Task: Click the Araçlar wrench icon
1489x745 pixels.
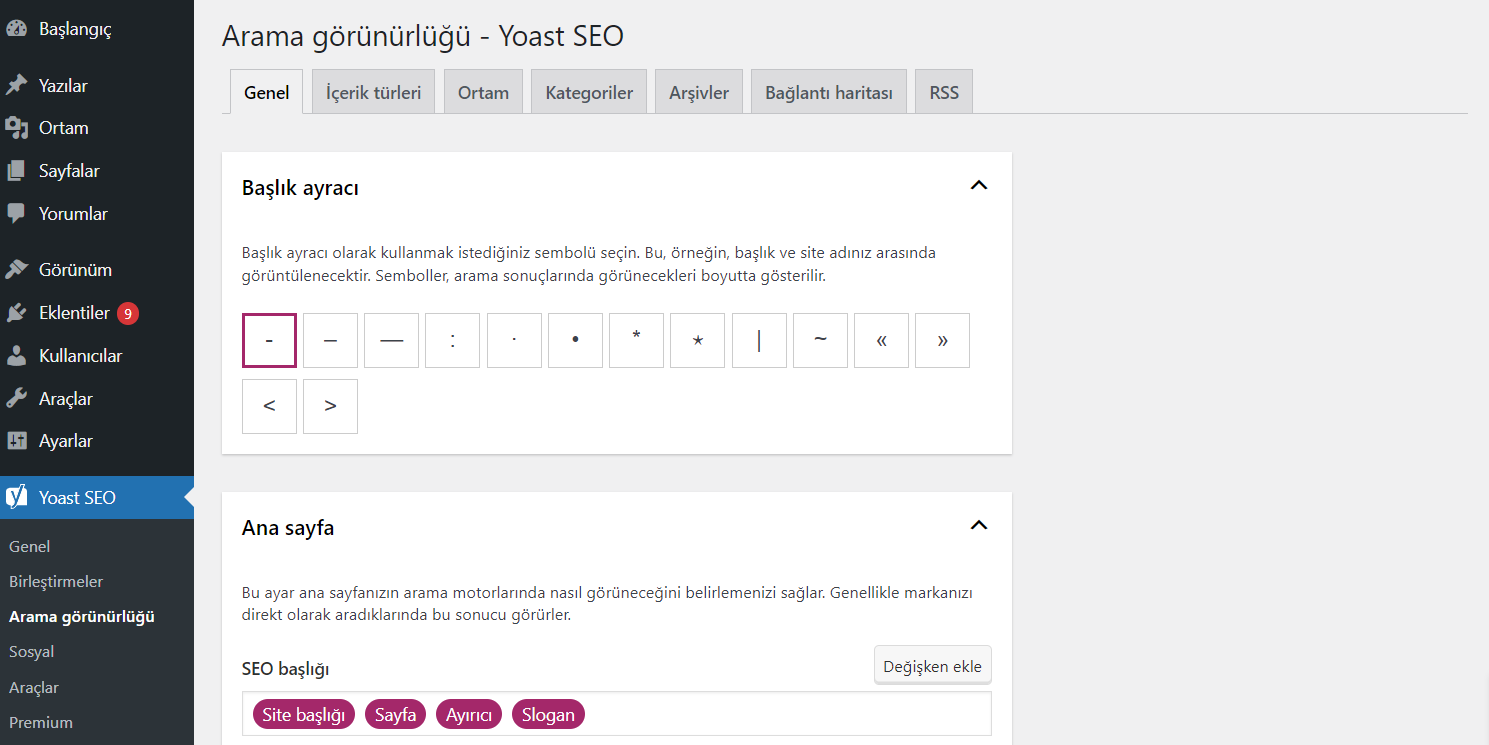Action: click(x=16, y=399)
